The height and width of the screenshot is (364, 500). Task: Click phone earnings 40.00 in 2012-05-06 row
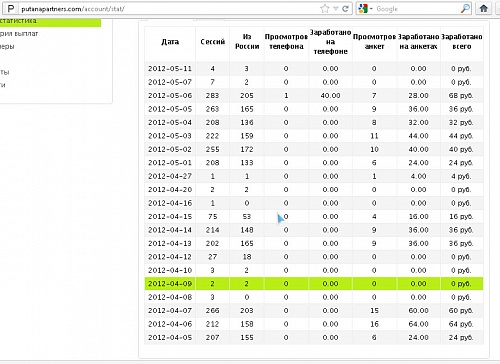point(330,96)
